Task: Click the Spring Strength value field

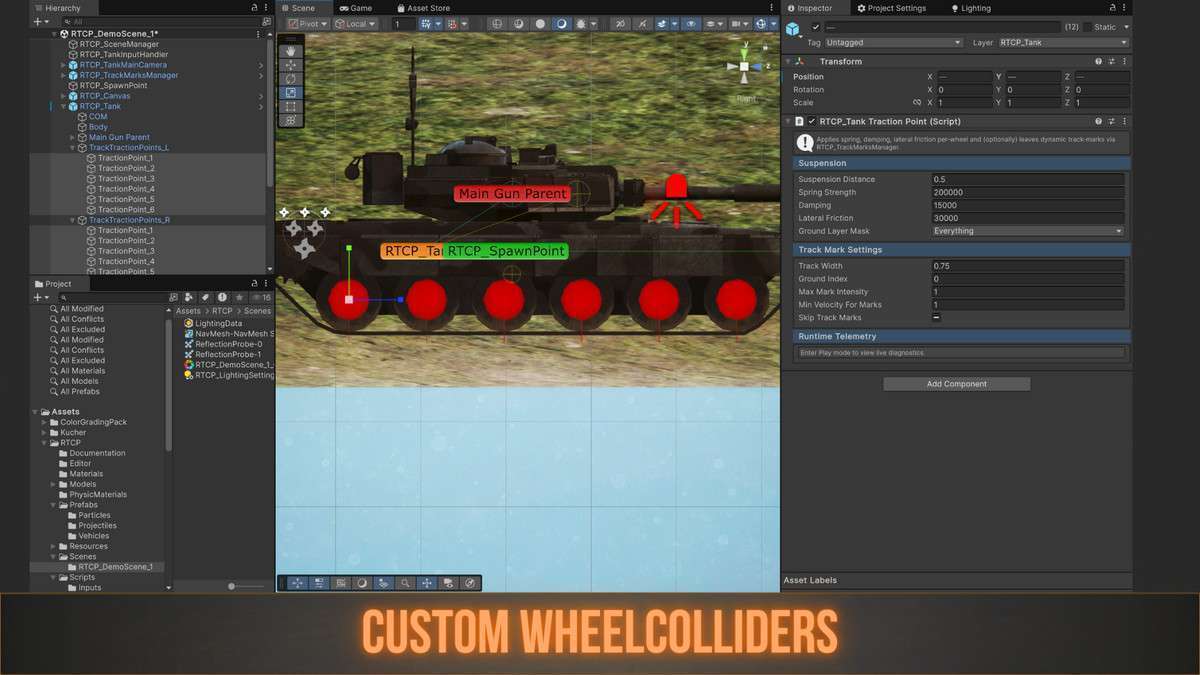Action: [x=1028, y=192]
